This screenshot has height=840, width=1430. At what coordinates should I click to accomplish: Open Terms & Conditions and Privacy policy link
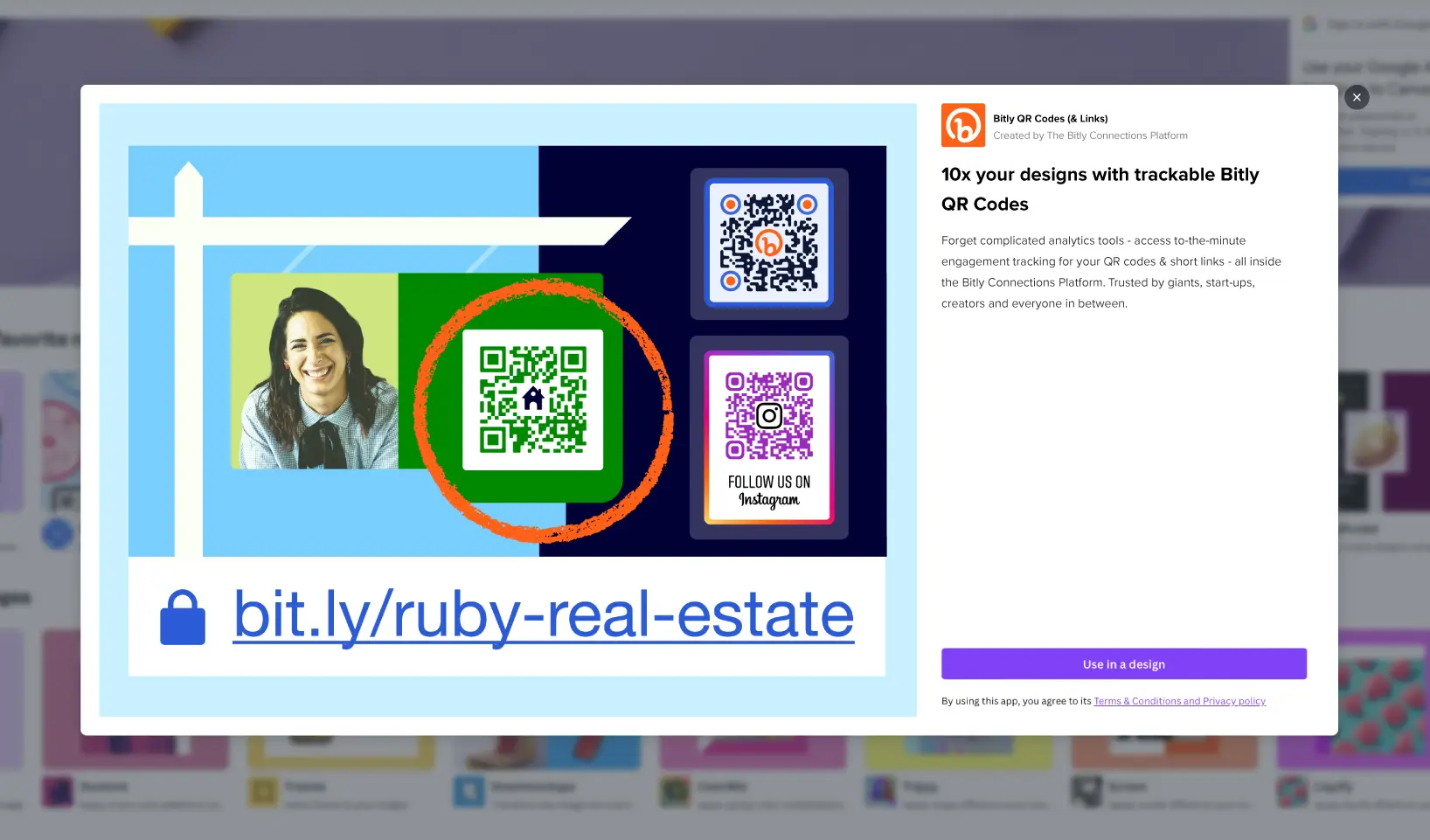point(1179,701)
